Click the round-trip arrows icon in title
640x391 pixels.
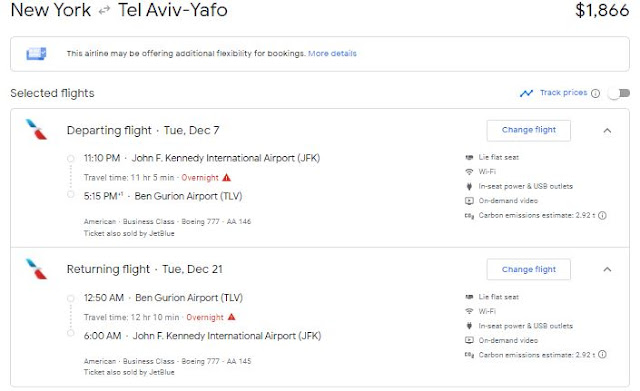click(104, 10)
